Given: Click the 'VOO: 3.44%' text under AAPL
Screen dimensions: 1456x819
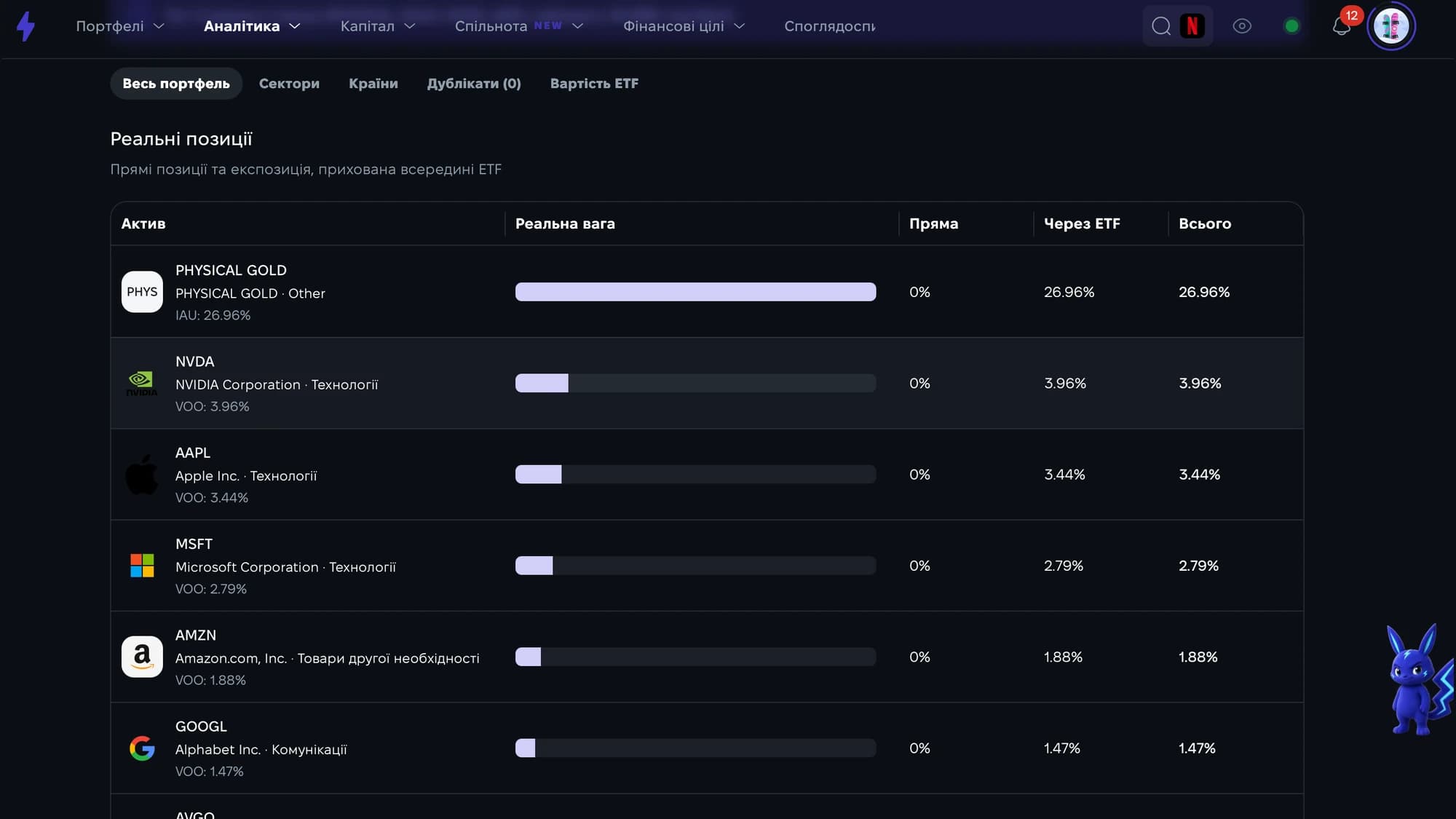Looking at the screenshot, I should click(212, 497).
